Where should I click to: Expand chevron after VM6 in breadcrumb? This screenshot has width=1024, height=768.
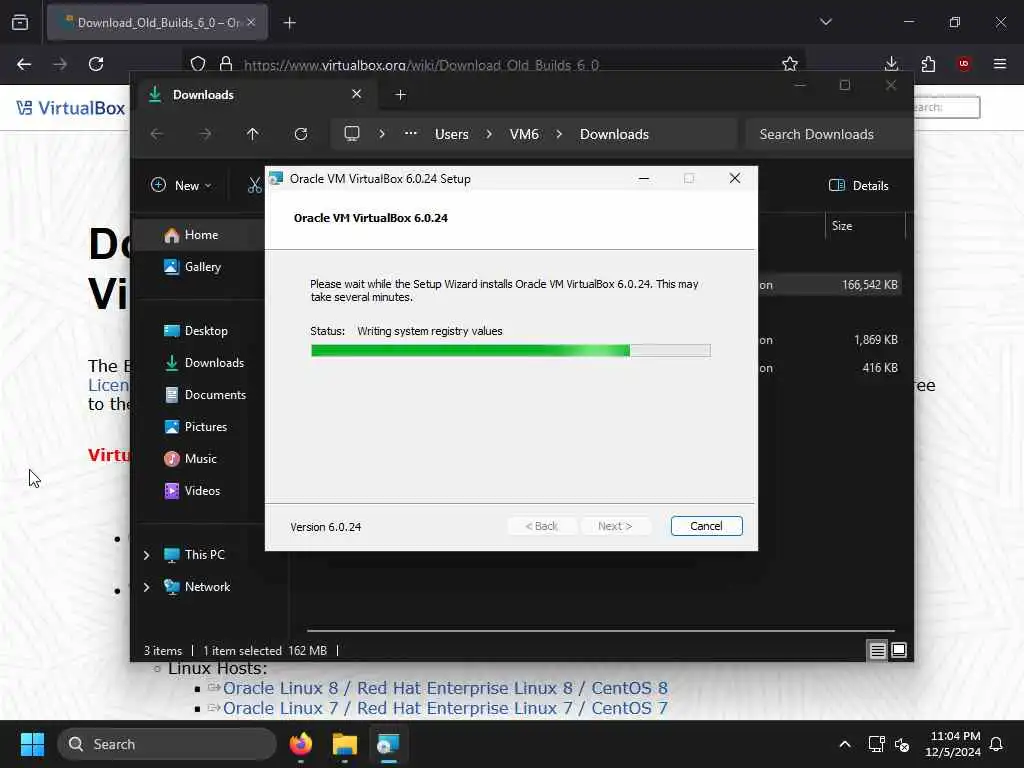coord(559,134)
